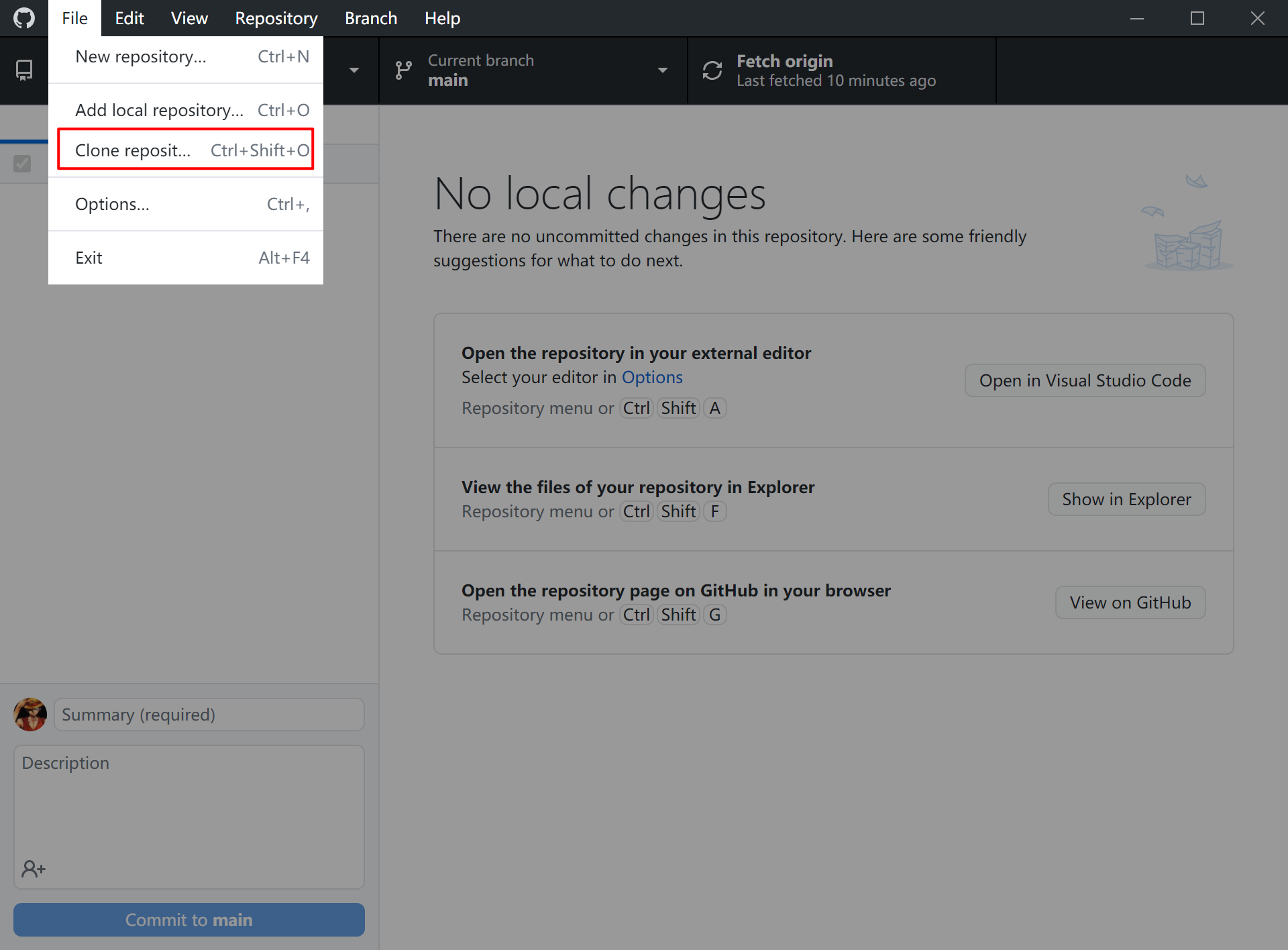Click the add co-authors person icon
The image size is (1288, 950).
tap(33, 869)
